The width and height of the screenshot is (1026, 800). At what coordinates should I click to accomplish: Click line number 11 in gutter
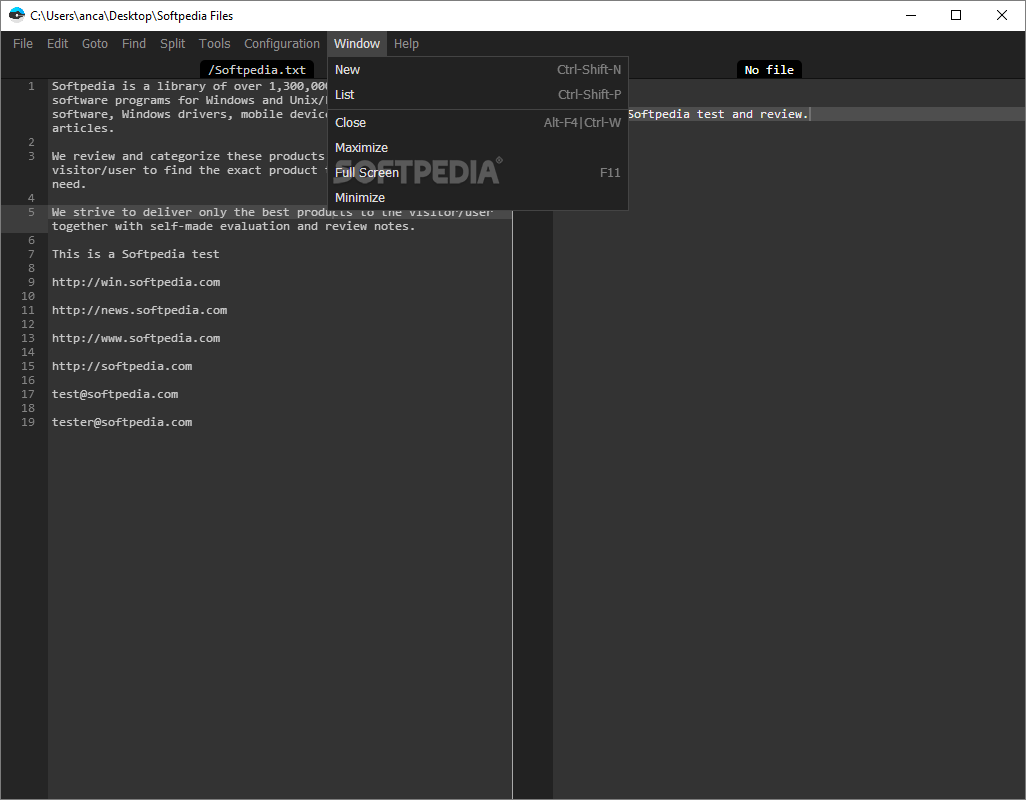tap(27, 310)
